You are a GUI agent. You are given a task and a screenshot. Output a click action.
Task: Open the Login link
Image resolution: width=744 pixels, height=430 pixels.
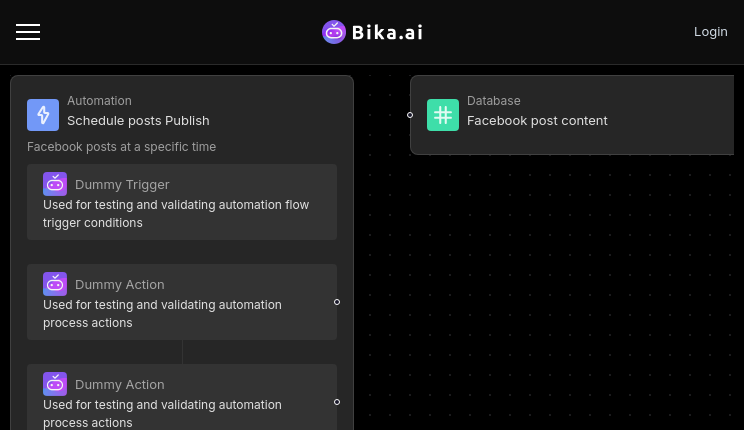point(710,32)
